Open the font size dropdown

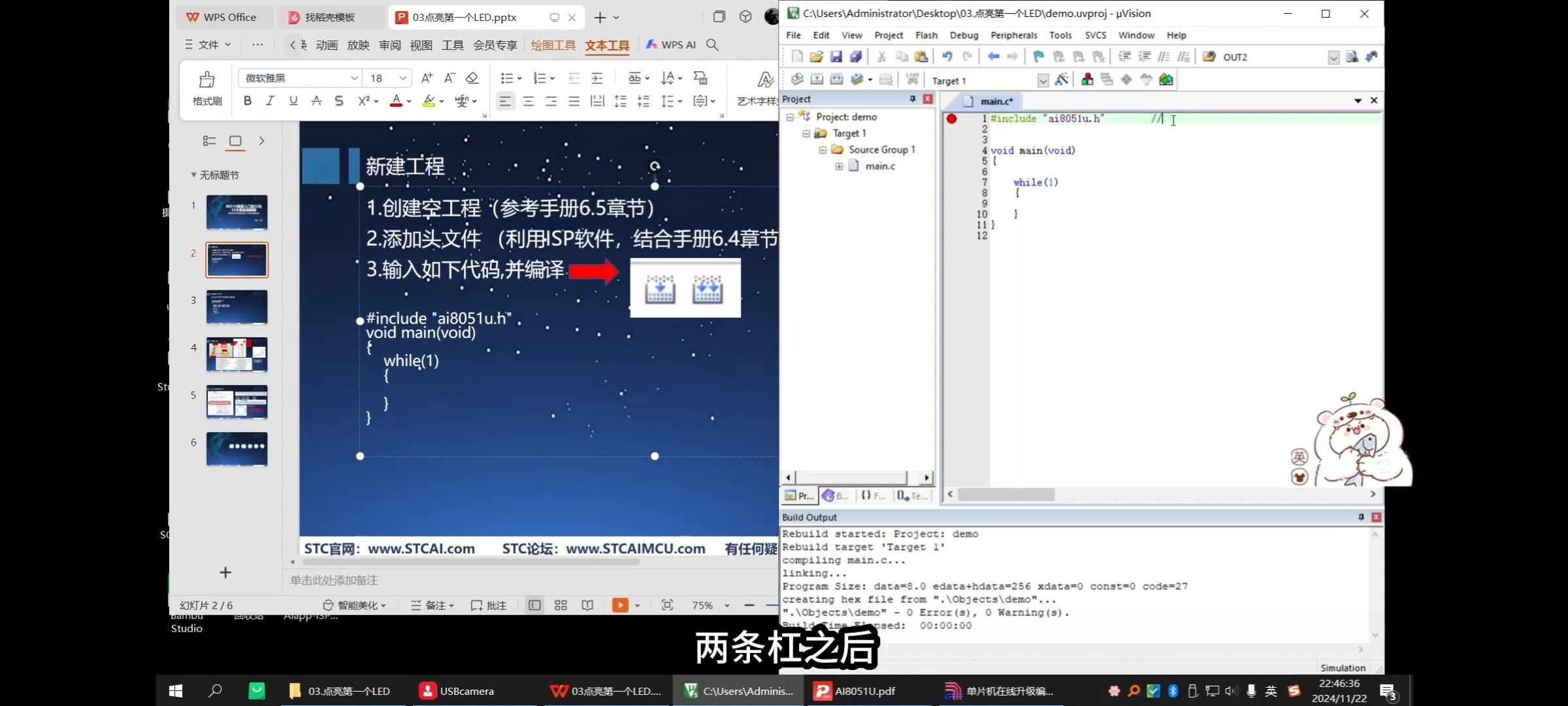click(404, 78)
